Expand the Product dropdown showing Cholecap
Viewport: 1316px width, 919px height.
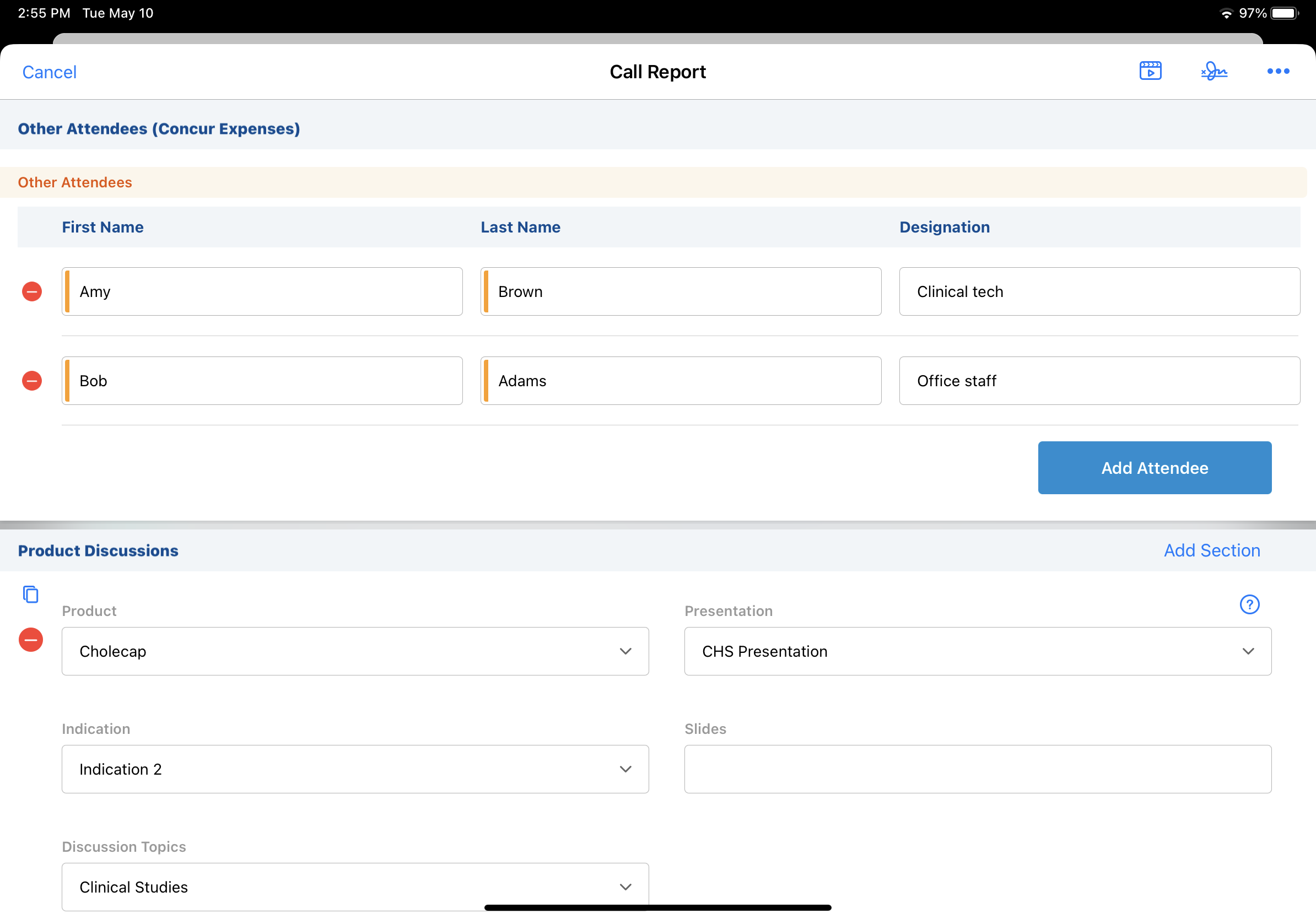click(355, 651)
